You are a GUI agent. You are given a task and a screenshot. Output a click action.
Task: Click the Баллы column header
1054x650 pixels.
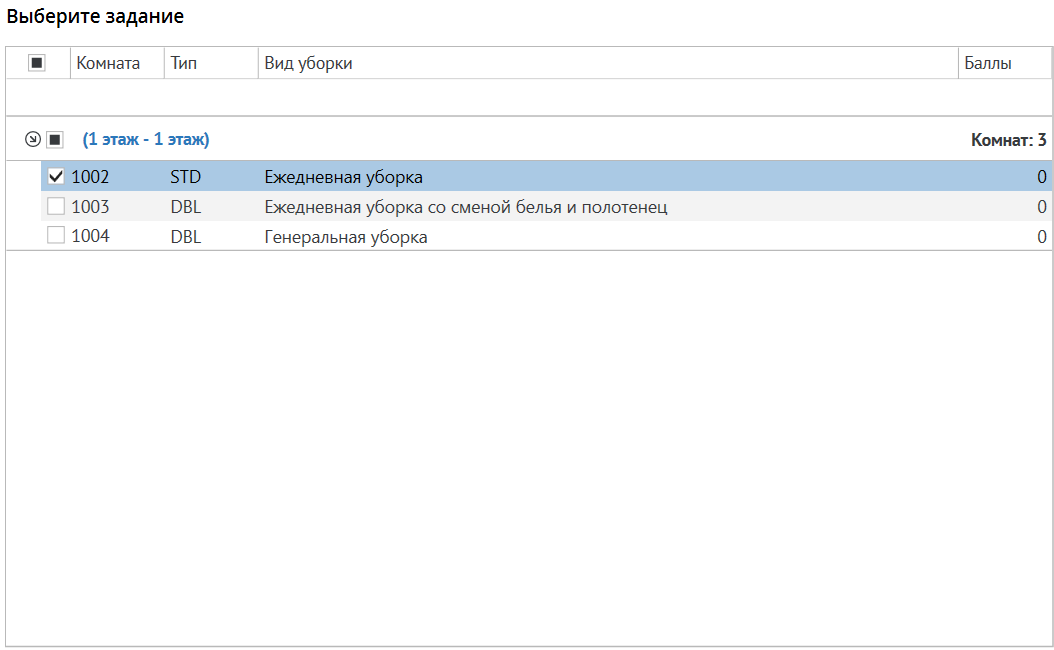tap(988, 63)
